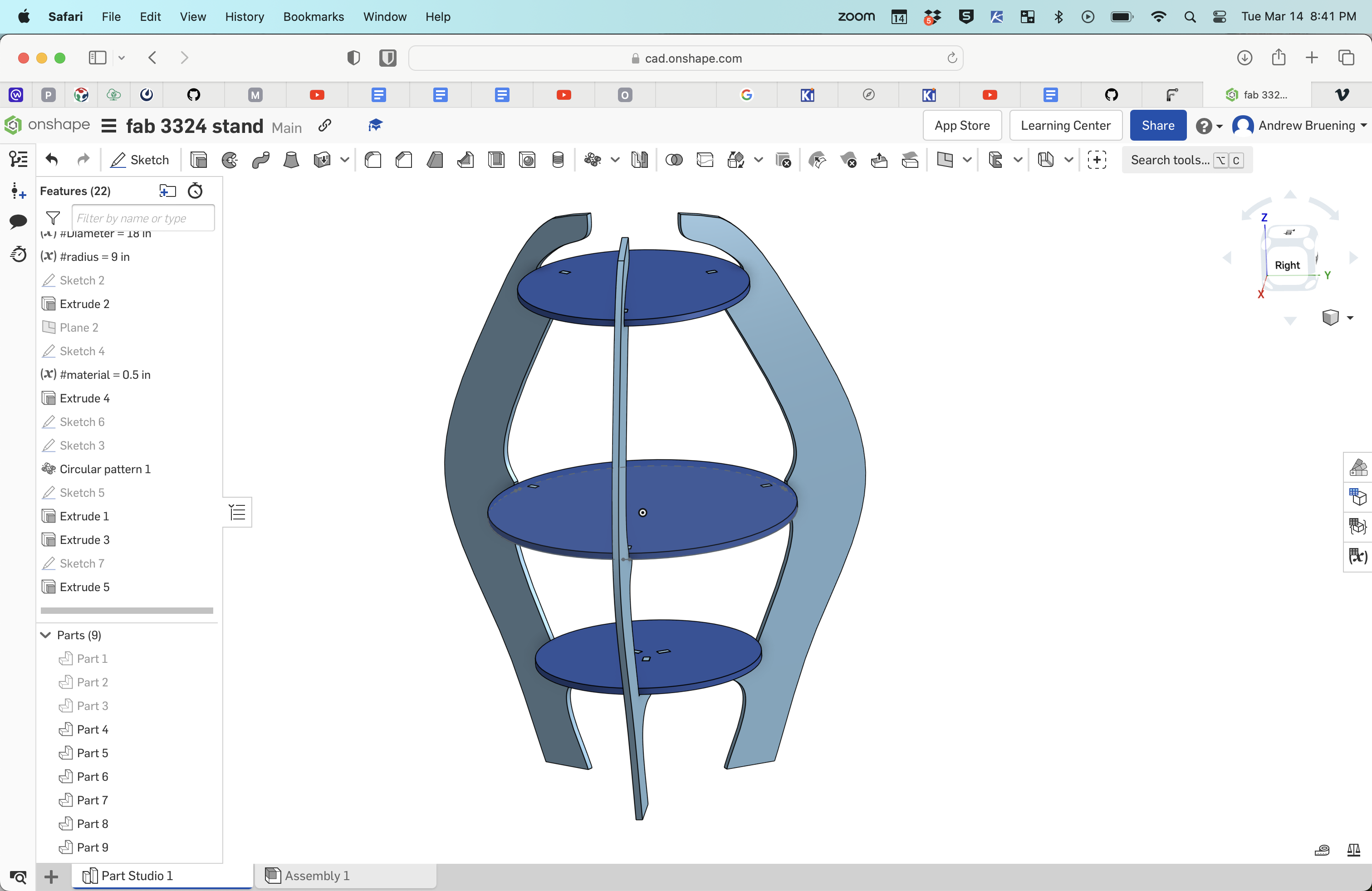The width and height of the screenshot is (1372, 891).
Task: Toggle the collapsed feature list handle
Action: point(237,512)
